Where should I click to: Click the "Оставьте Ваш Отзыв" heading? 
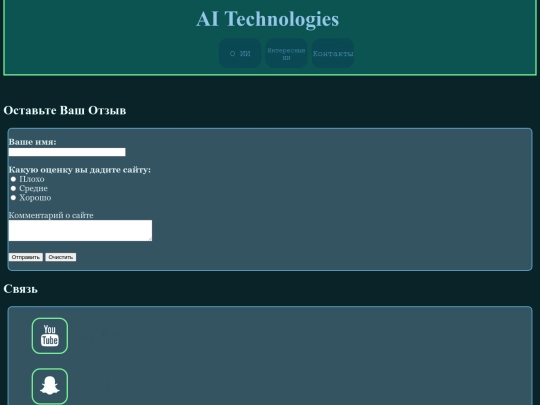[x=65, y=110]
